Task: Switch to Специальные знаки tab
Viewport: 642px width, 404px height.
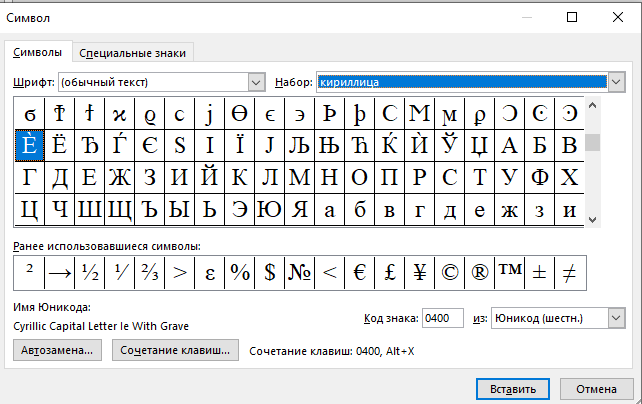Action: pyautogui.click(x=132, y=53)
